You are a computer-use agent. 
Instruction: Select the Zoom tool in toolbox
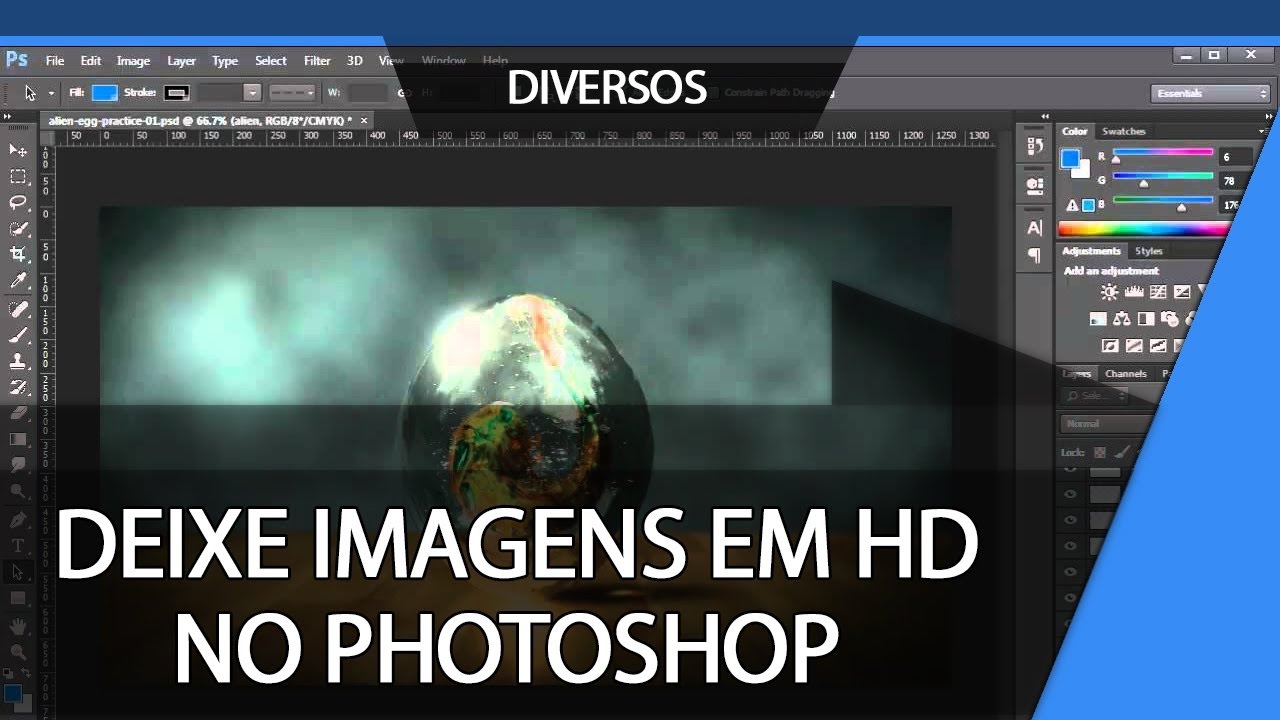click(x=18, y=653)
